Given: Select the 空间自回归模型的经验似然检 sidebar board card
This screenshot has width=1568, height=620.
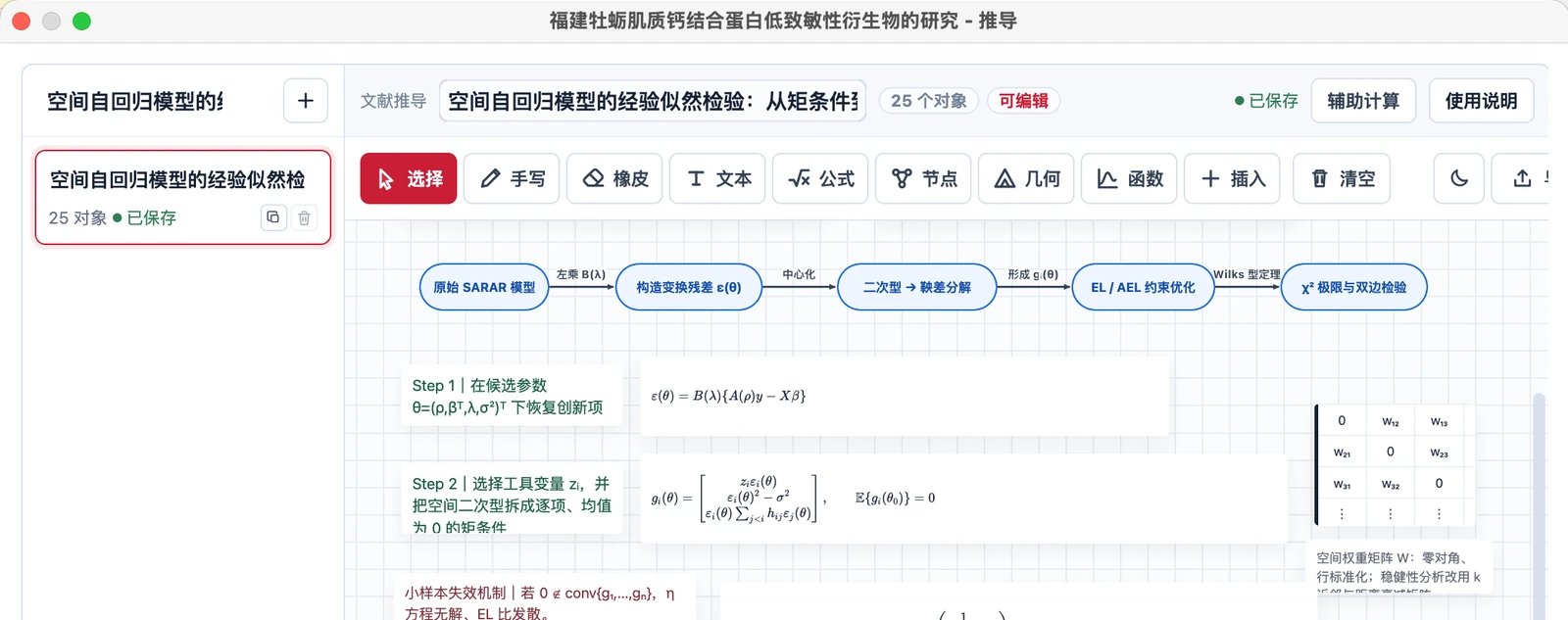Looking at the screenshot, I should coord(183,197).
